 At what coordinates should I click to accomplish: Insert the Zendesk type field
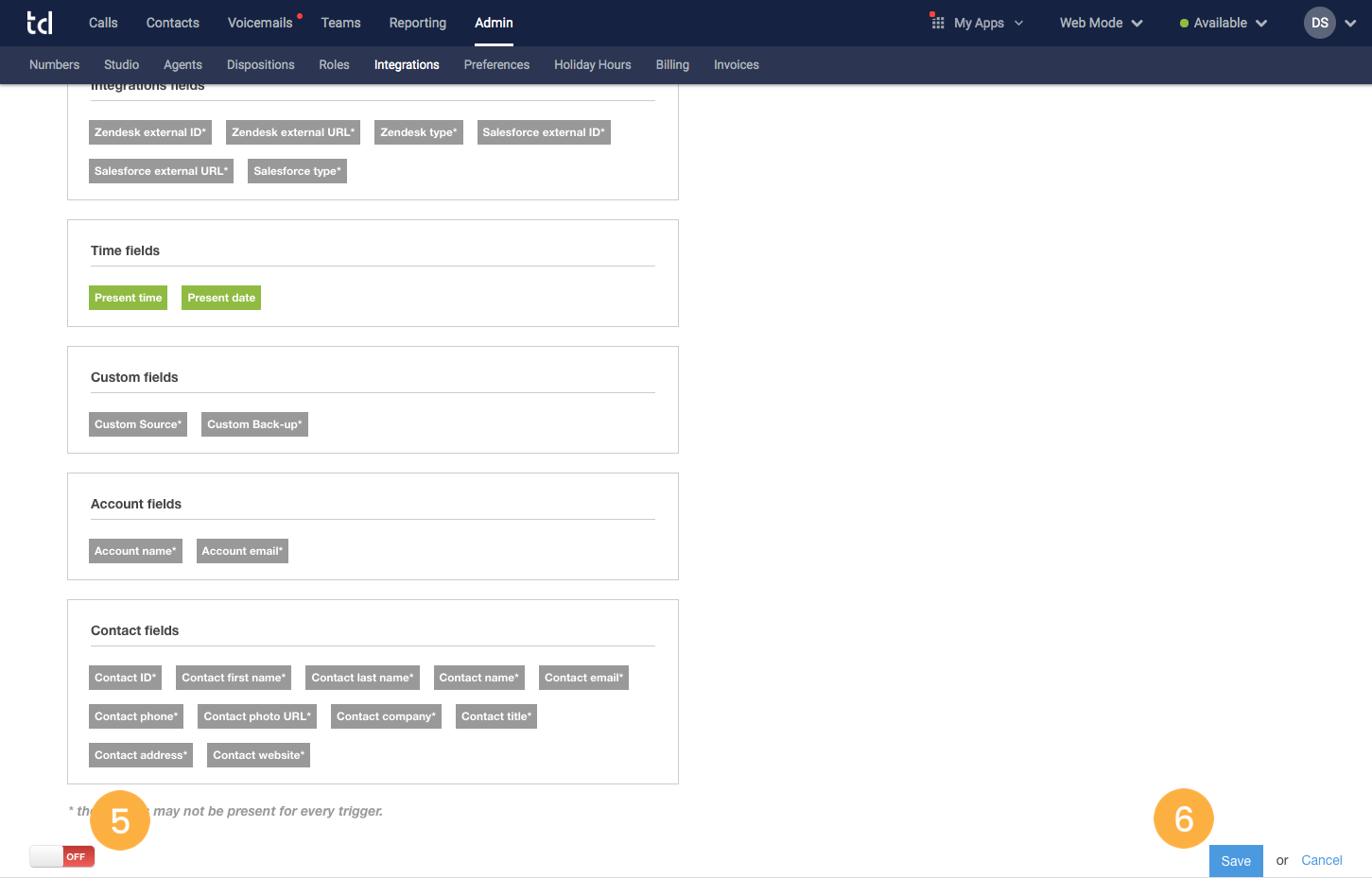click(x=419, y=132)
